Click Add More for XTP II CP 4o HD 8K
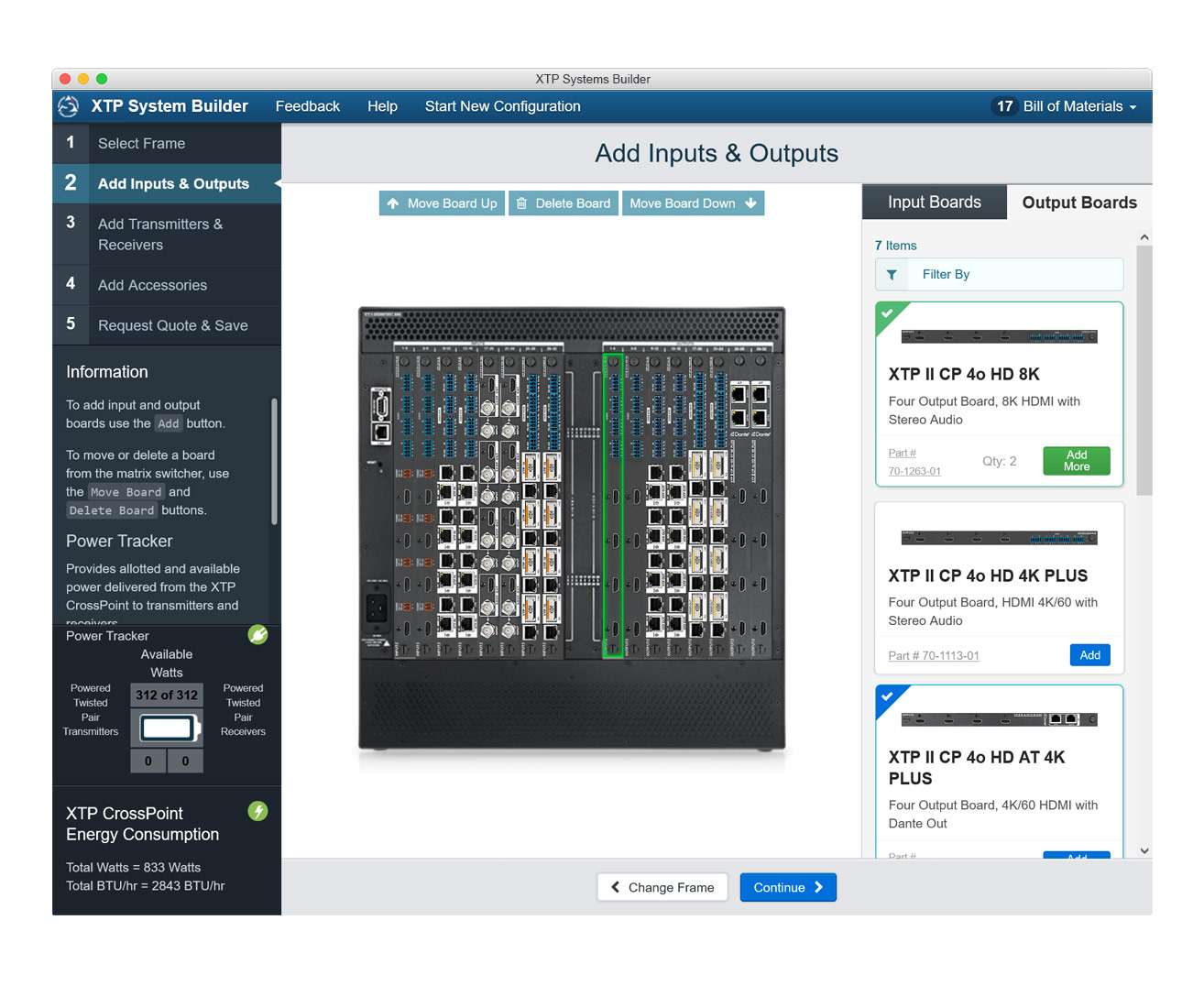1204x986 pixels. [1077, 461]
